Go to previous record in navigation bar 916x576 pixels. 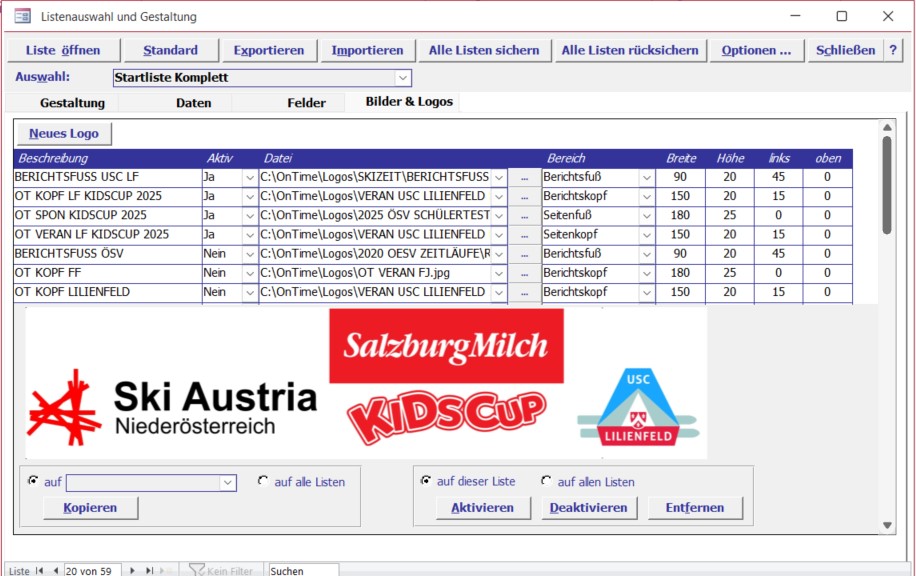pos(55,571)
